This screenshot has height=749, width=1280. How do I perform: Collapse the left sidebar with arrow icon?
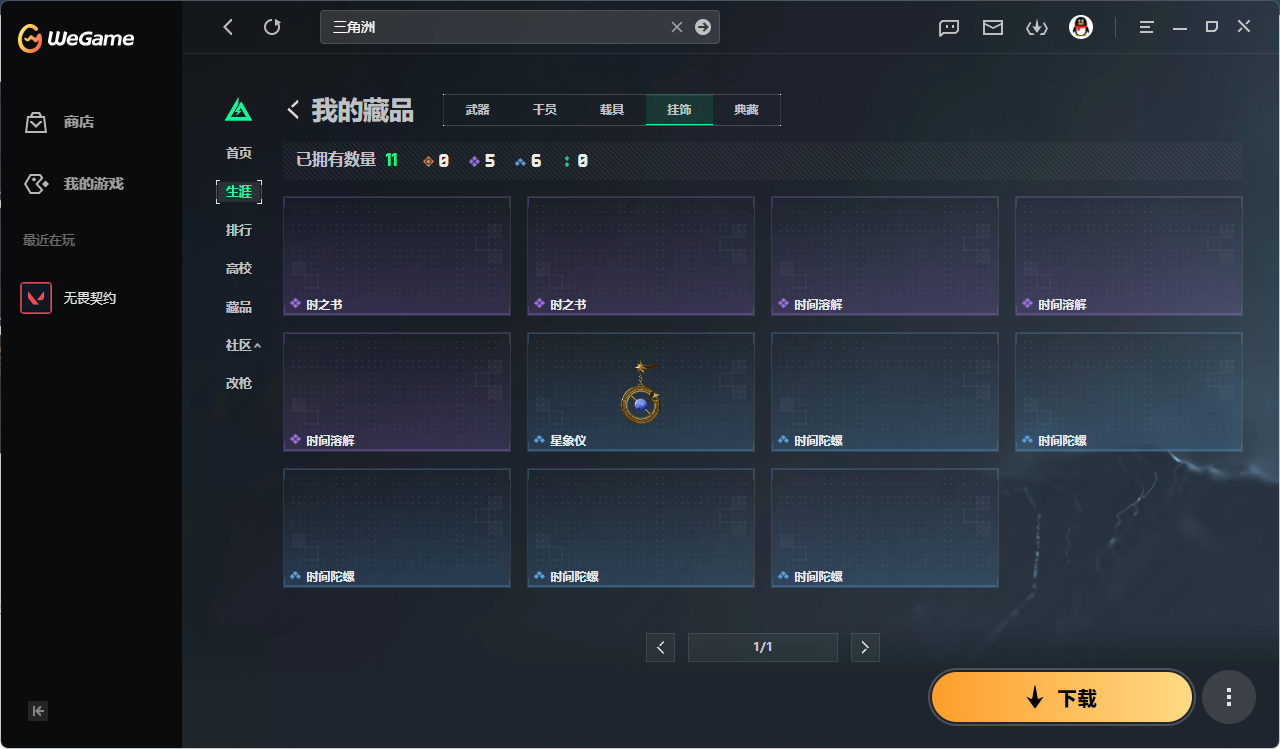38,711
